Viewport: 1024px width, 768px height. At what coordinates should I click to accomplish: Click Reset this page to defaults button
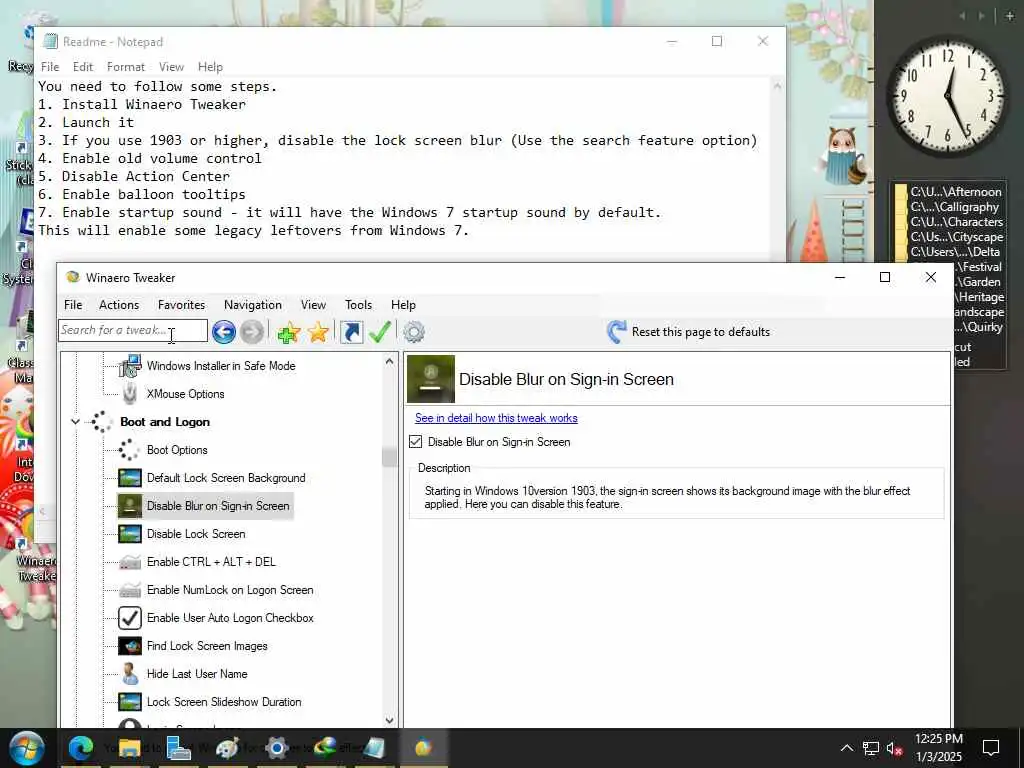tap(688, 332)
